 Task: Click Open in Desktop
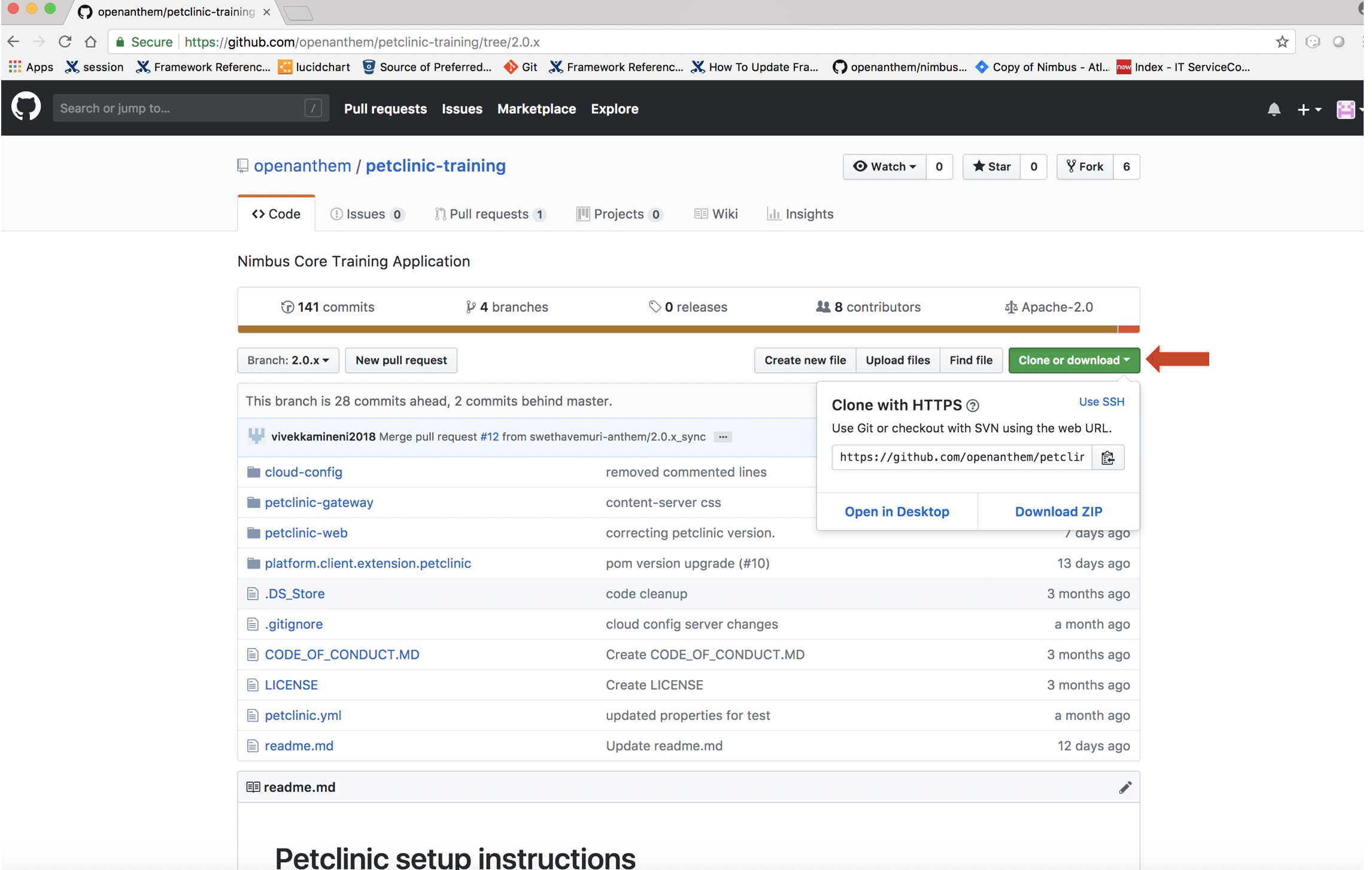897,512
